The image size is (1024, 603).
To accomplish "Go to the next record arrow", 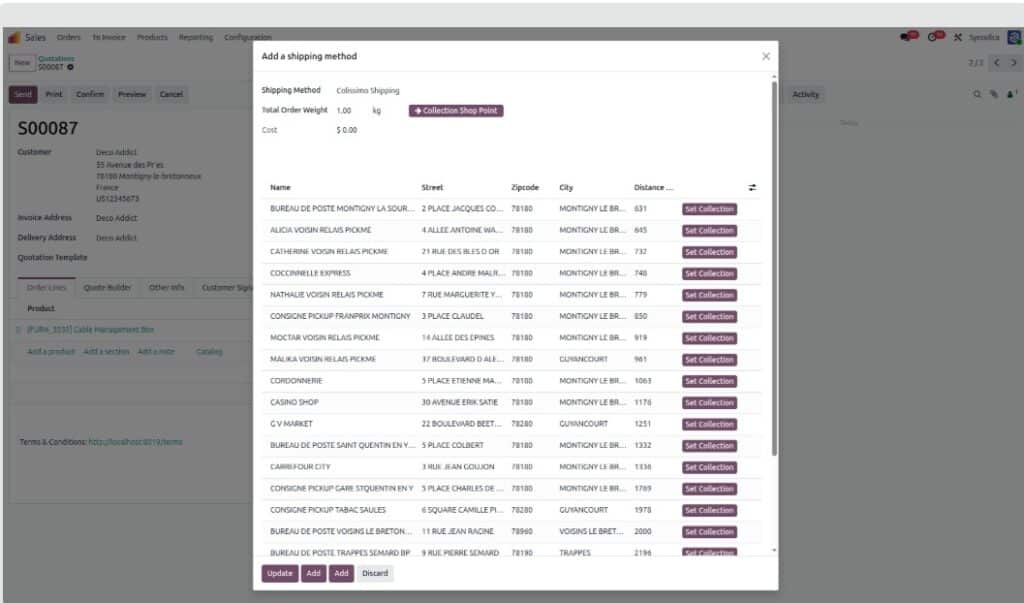I will pos(1014,63).
